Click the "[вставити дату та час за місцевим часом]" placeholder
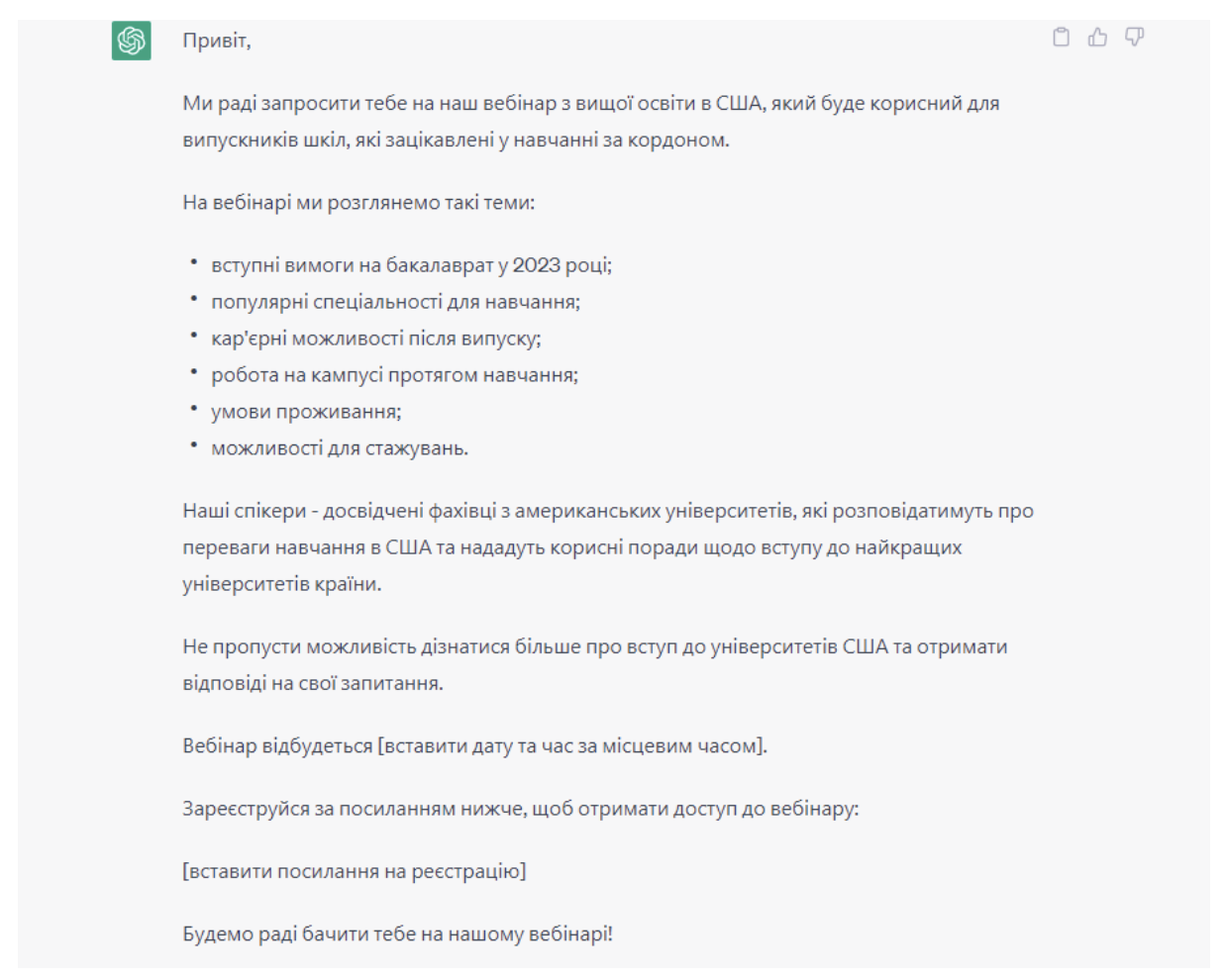Viewport: 1226px width, 980px height. coord(572,746)
